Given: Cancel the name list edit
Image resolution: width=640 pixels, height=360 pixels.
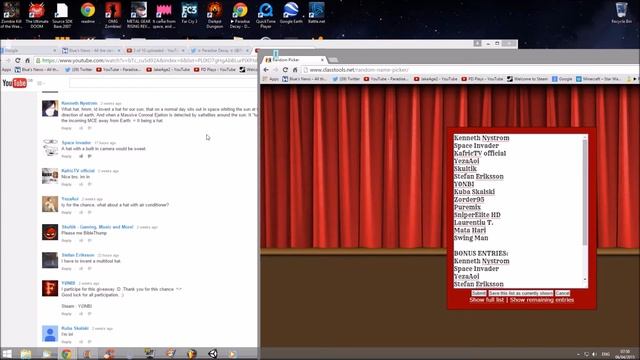Looking at the screenshot, I should point(562,293).
